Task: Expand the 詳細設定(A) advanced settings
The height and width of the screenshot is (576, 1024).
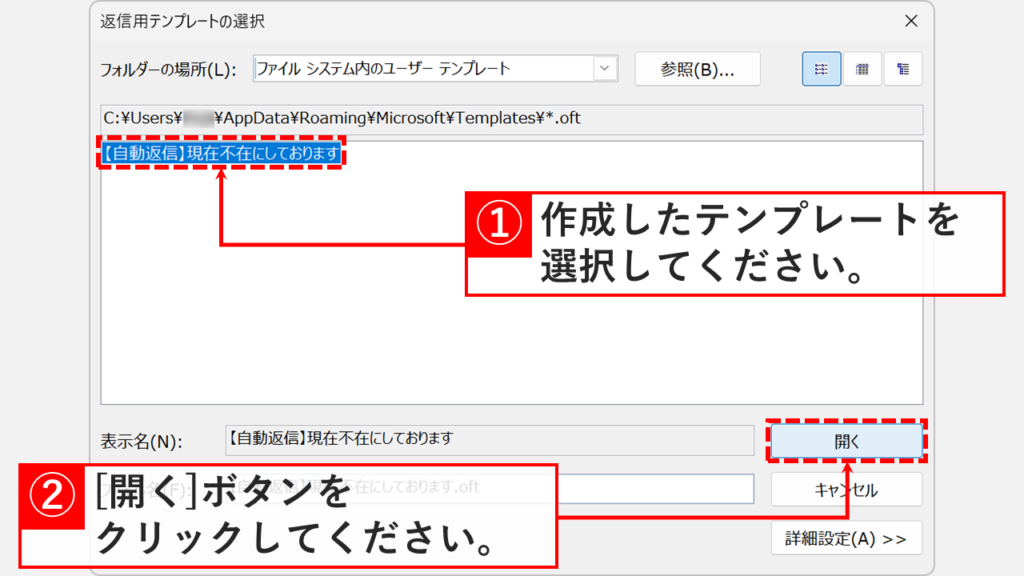Action: (846, 537)
